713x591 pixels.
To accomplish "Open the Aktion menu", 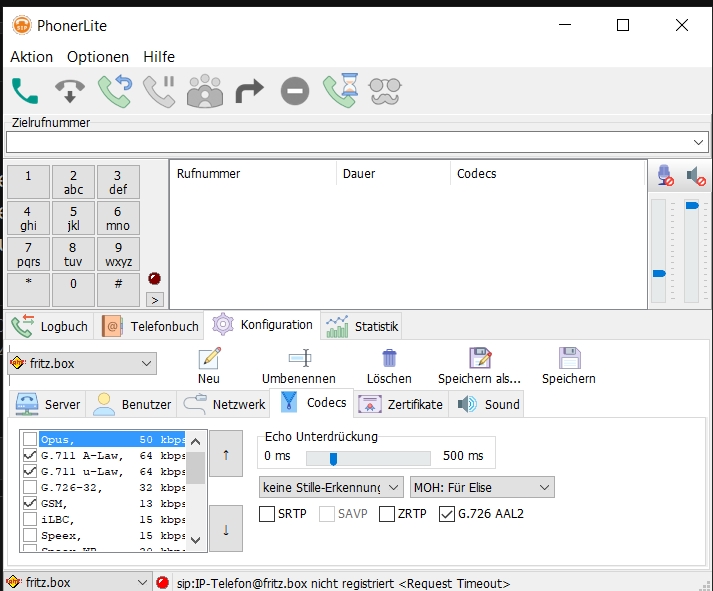I will (31, 57).
